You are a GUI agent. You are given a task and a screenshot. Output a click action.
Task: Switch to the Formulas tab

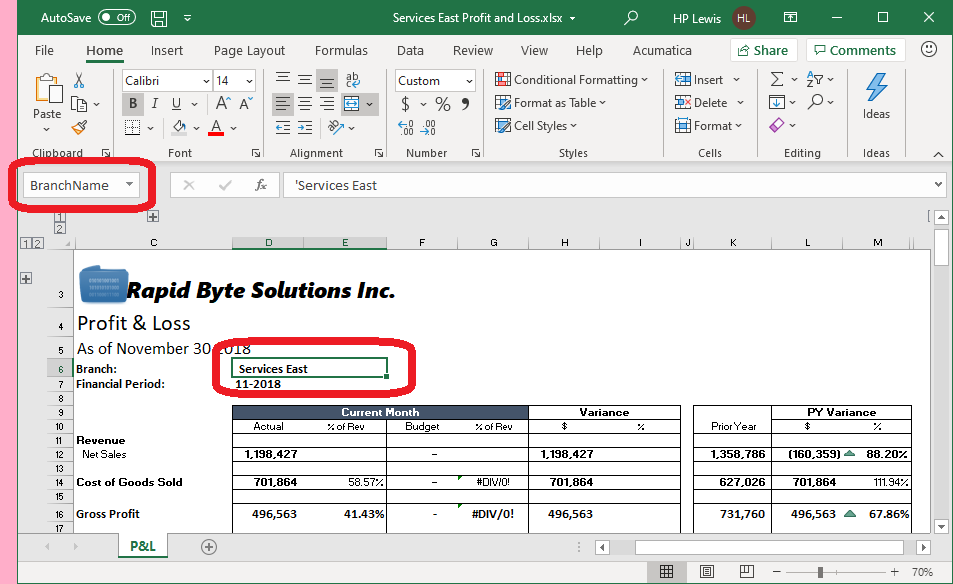pos(341,50)
